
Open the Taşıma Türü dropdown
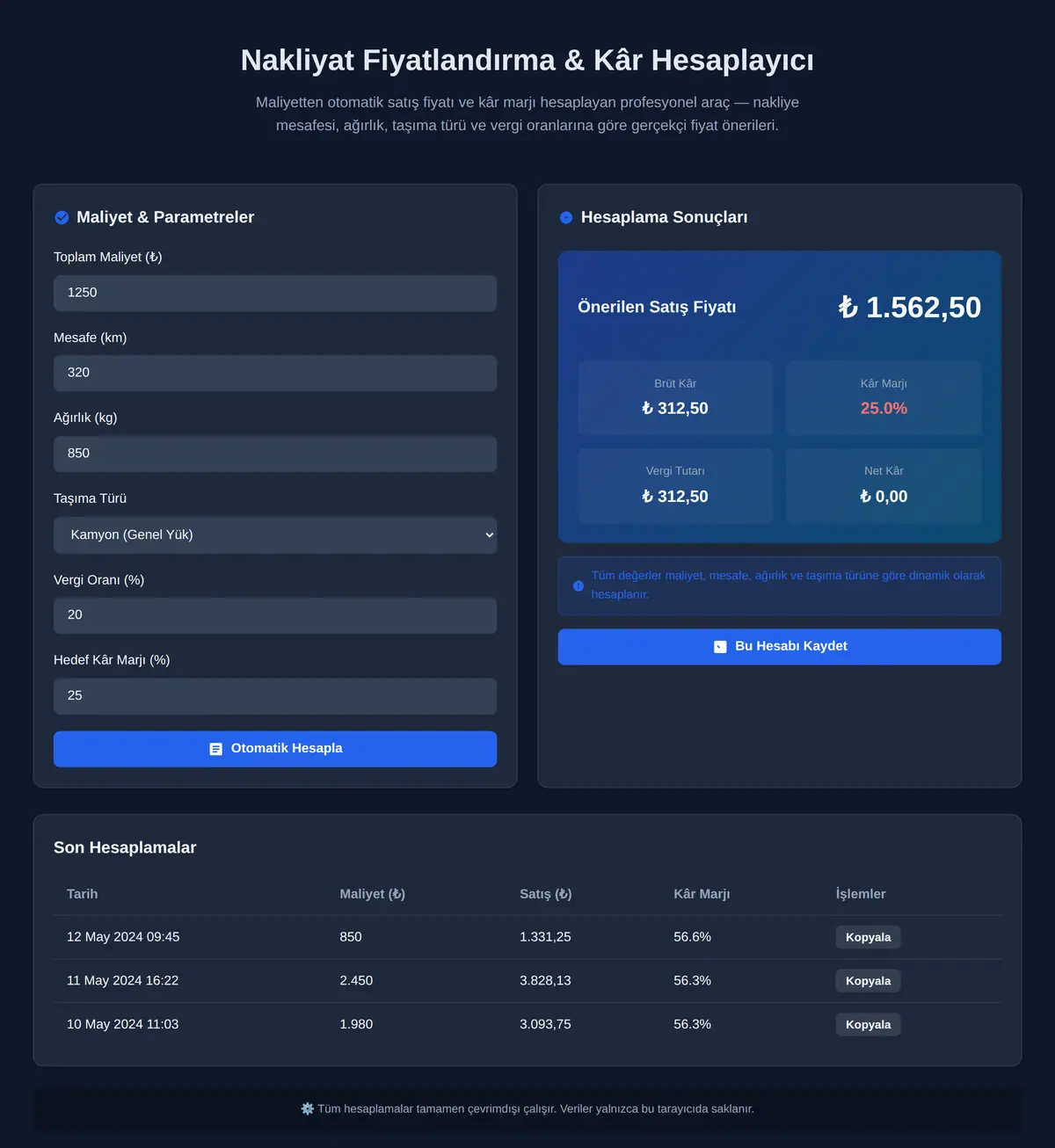pyautogui.click(x=275, y=534)
